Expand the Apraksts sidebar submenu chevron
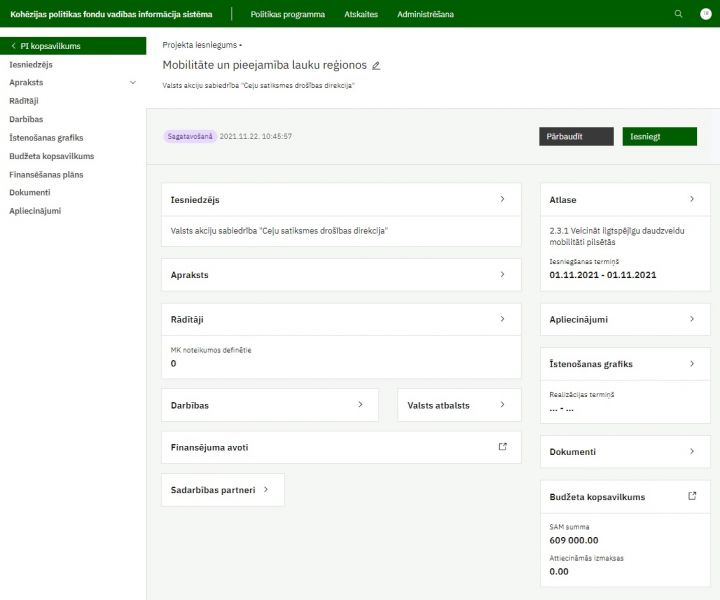Screen dimensions: 720x600 tap(133, 83)
